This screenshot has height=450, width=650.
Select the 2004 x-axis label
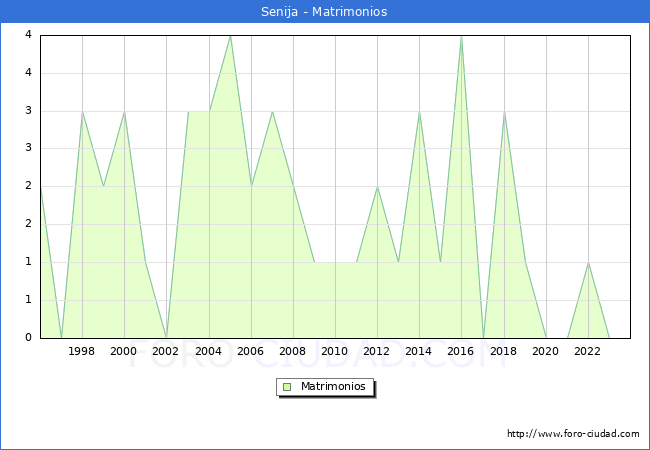coord(208,351)
